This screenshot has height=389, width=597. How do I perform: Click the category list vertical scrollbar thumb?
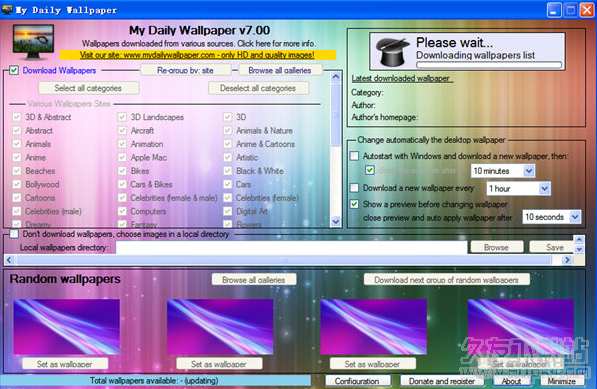pyautogui.click(x=336, y=115)
